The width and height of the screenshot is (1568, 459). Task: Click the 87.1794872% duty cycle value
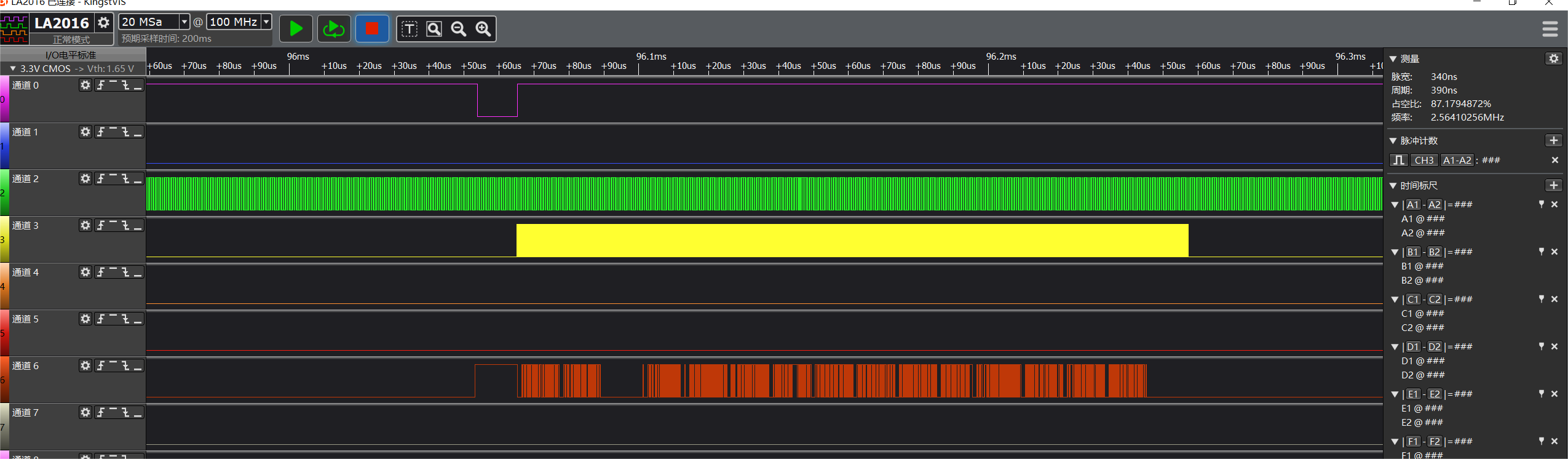click(x=1460, y=103)
